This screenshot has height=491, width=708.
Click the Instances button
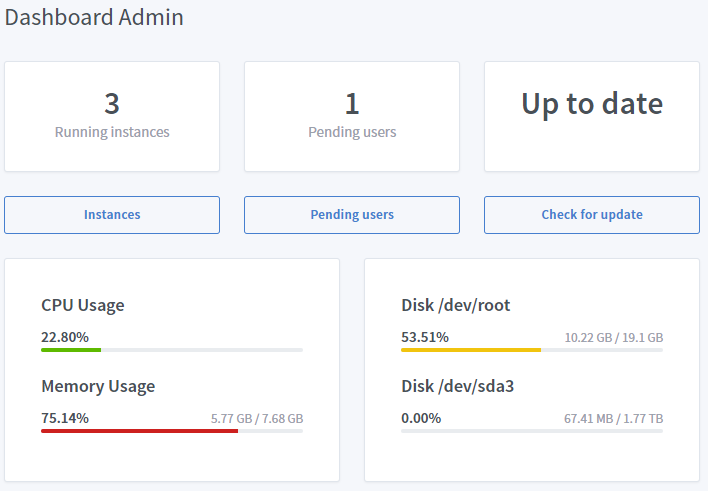[112, 215]
